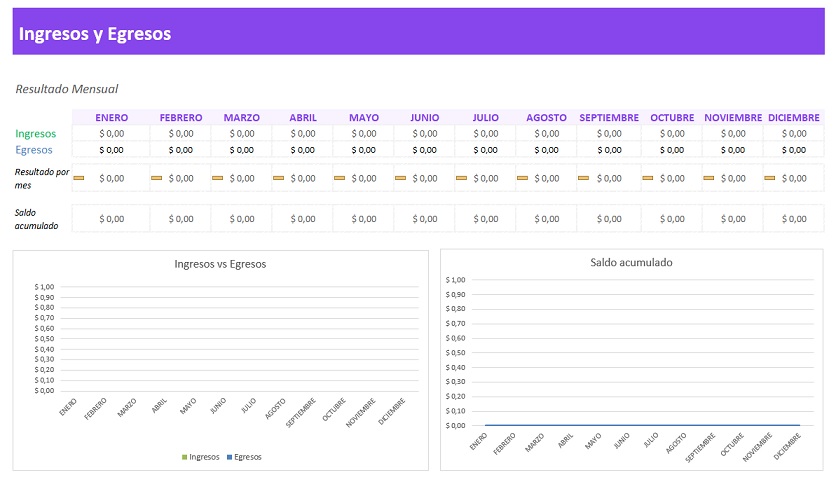The height and width of the screenshot is (482, 836).
Task: Select the NOVIEMBRE column header
Action: click(x=733, y=117)
